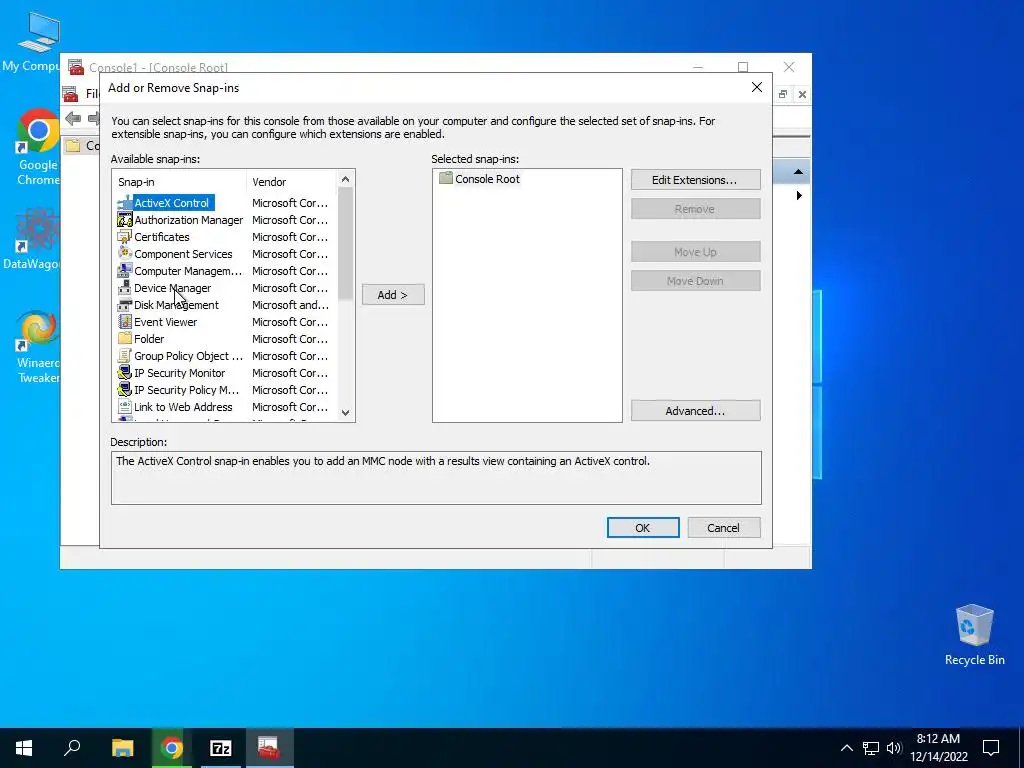The image size is (1024, 768).
Task: Select the Device Manager list row text
Action: pos(172,288)
